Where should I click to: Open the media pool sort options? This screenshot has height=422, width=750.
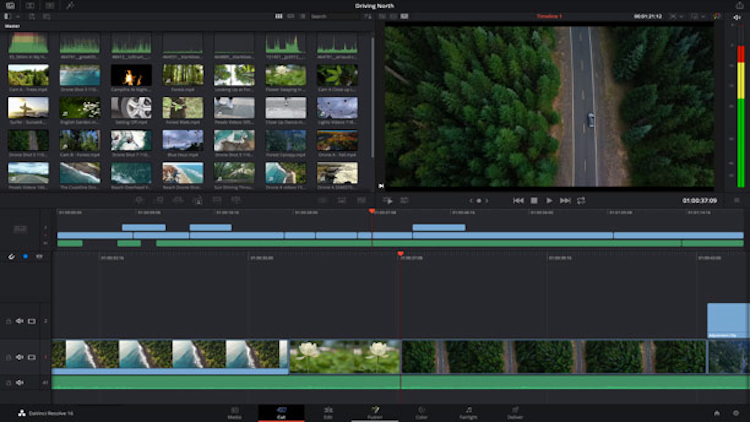point(367,16)
